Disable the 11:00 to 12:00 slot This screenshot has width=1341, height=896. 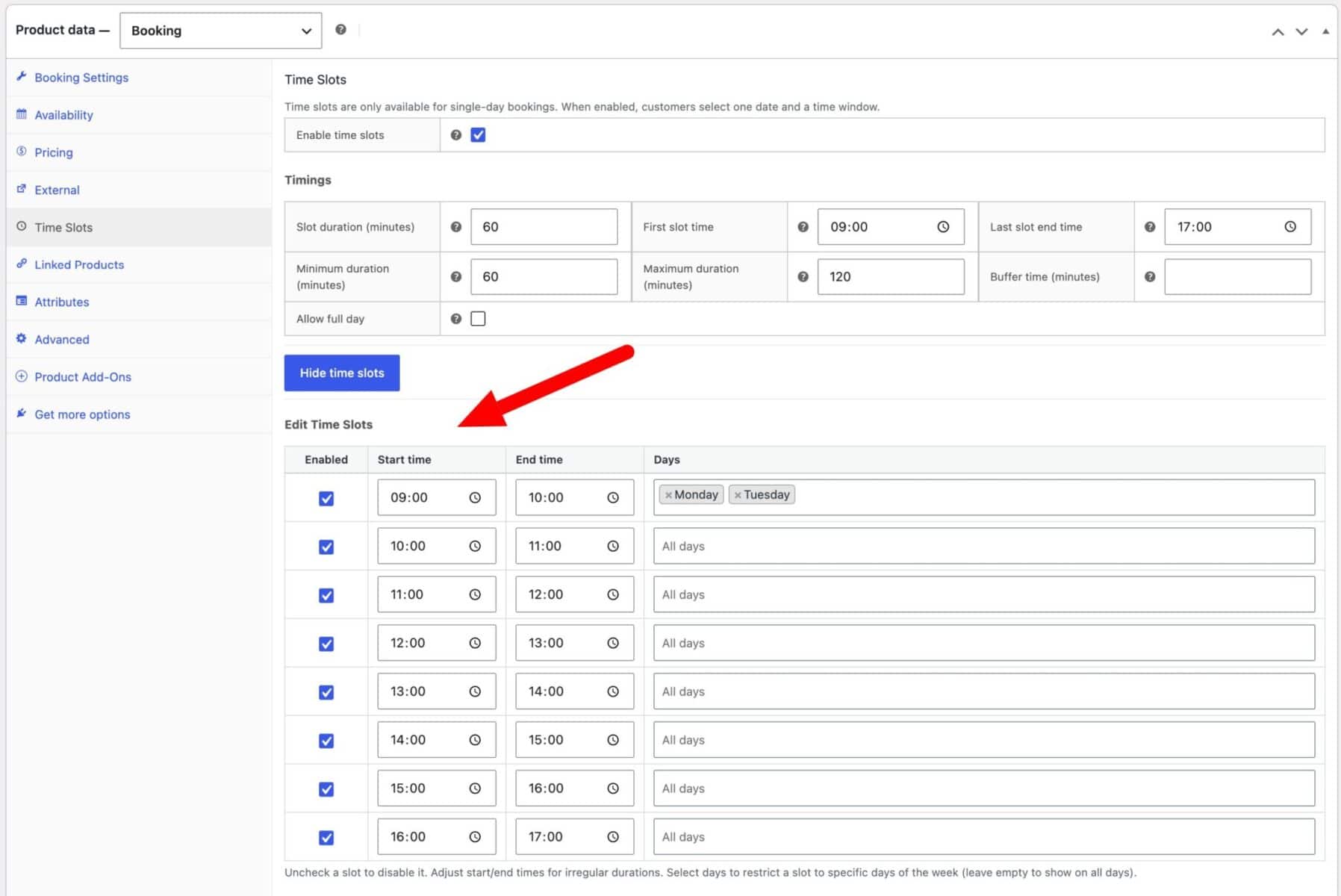[326, 596]
